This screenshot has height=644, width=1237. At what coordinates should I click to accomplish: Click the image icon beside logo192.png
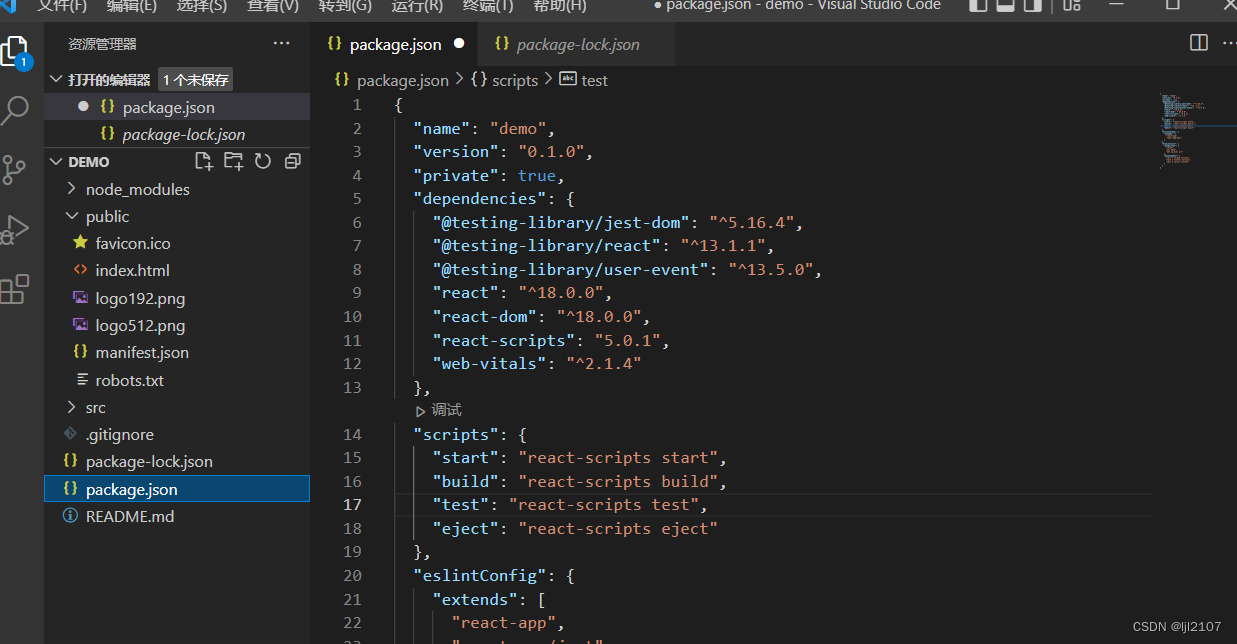(x=80, y=298)
